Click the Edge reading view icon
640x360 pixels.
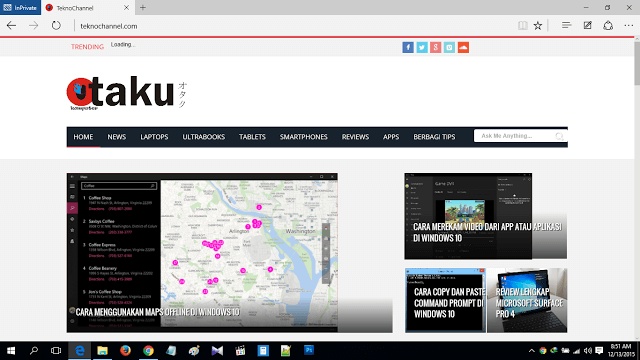[x=522, y=26]
